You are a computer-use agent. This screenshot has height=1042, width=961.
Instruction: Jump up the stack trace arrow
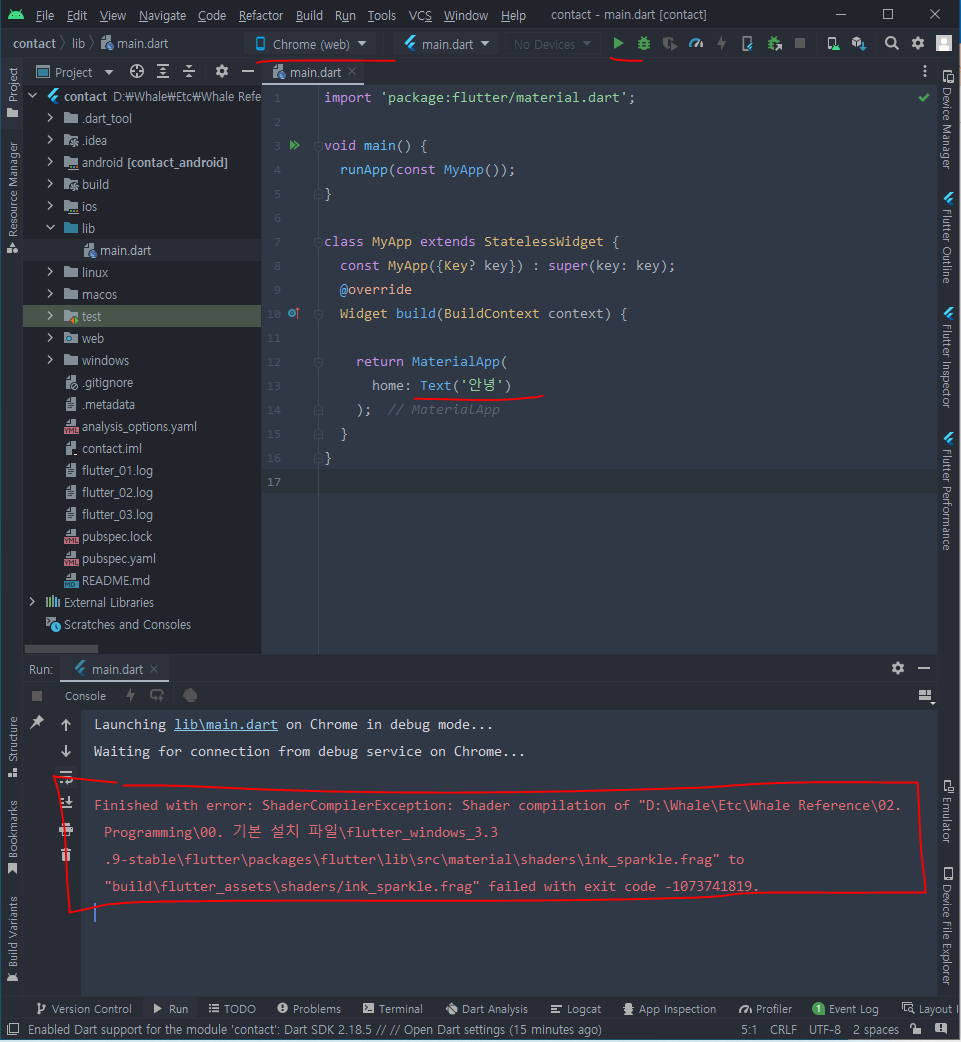(66, 725)
